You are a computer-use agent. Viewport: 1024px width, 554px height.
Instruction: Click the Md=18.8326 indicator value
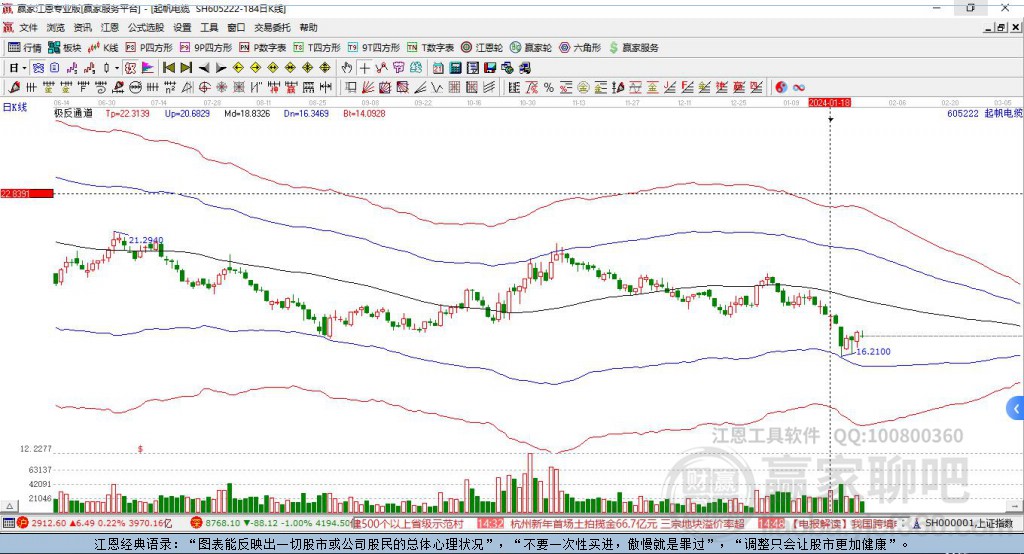[247, 113]
